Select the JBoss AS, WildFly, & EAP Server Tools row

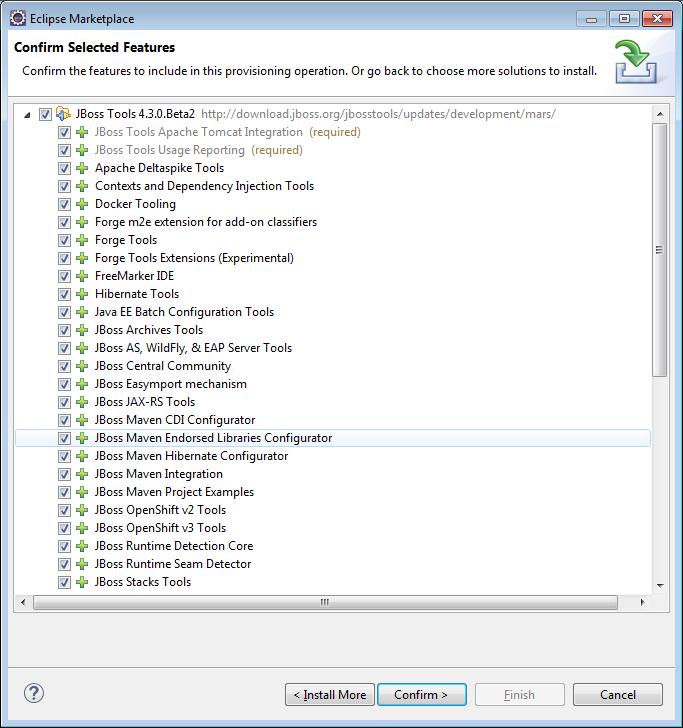click(x=332, y=348)
